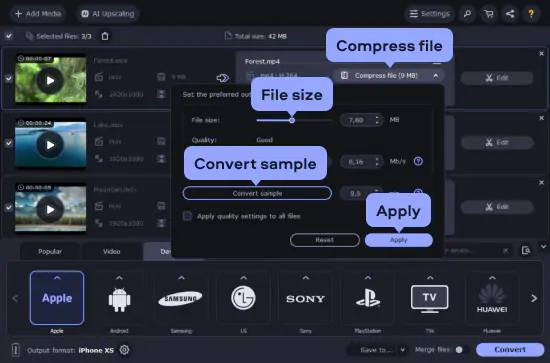
Task: Click the Reset button
Action: pyautogui.click(x=325, y=240)
